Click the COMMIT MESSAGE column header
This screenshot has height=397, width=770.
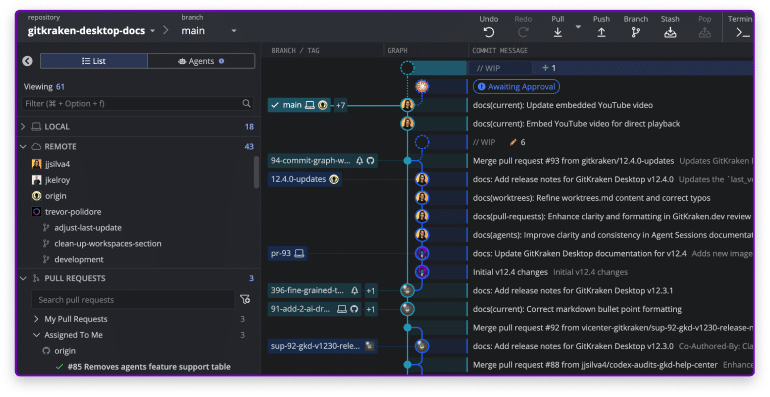499,51
